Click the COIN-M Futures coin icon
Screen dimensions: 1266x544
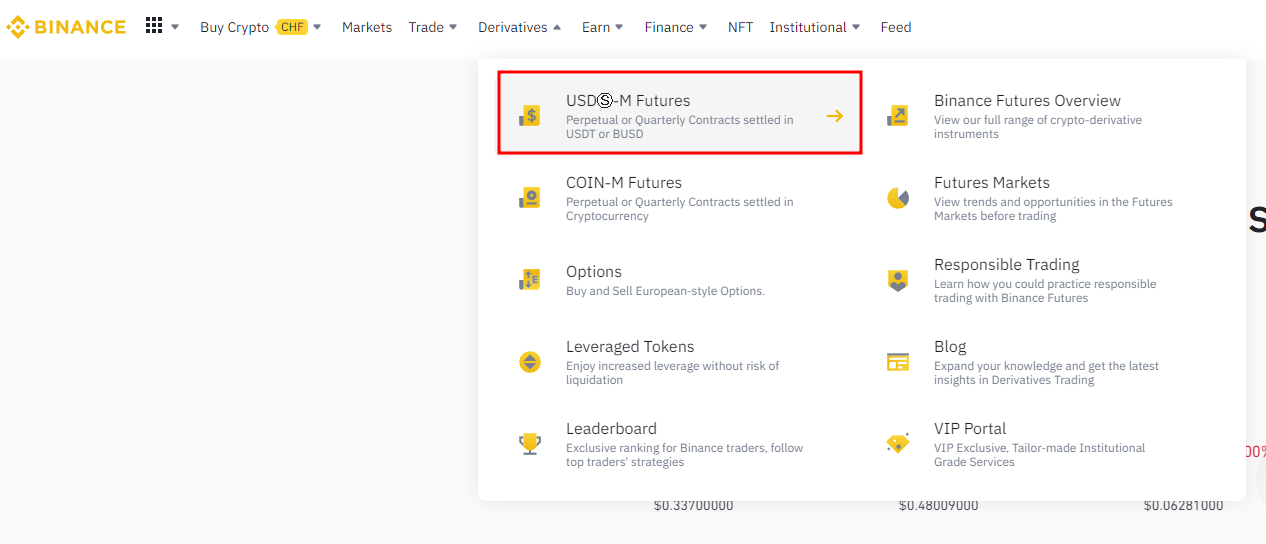(x=530, y=198)
